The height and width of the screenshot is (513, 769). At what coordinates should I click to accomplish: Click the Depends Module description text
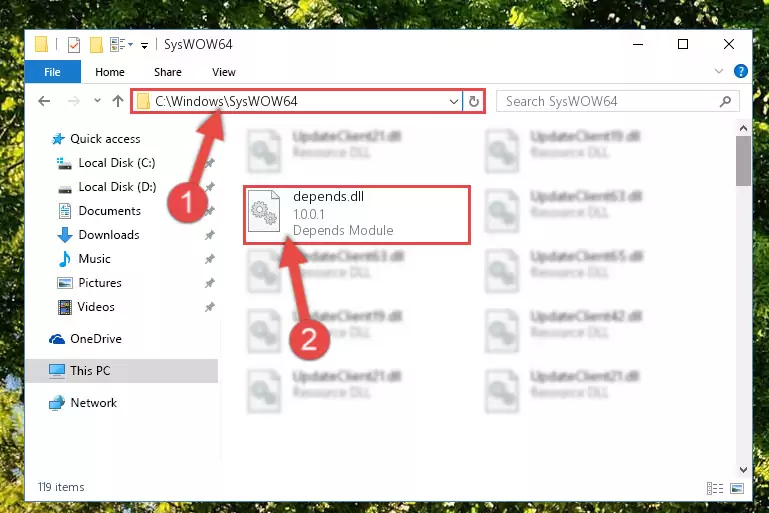coord(343,231)
